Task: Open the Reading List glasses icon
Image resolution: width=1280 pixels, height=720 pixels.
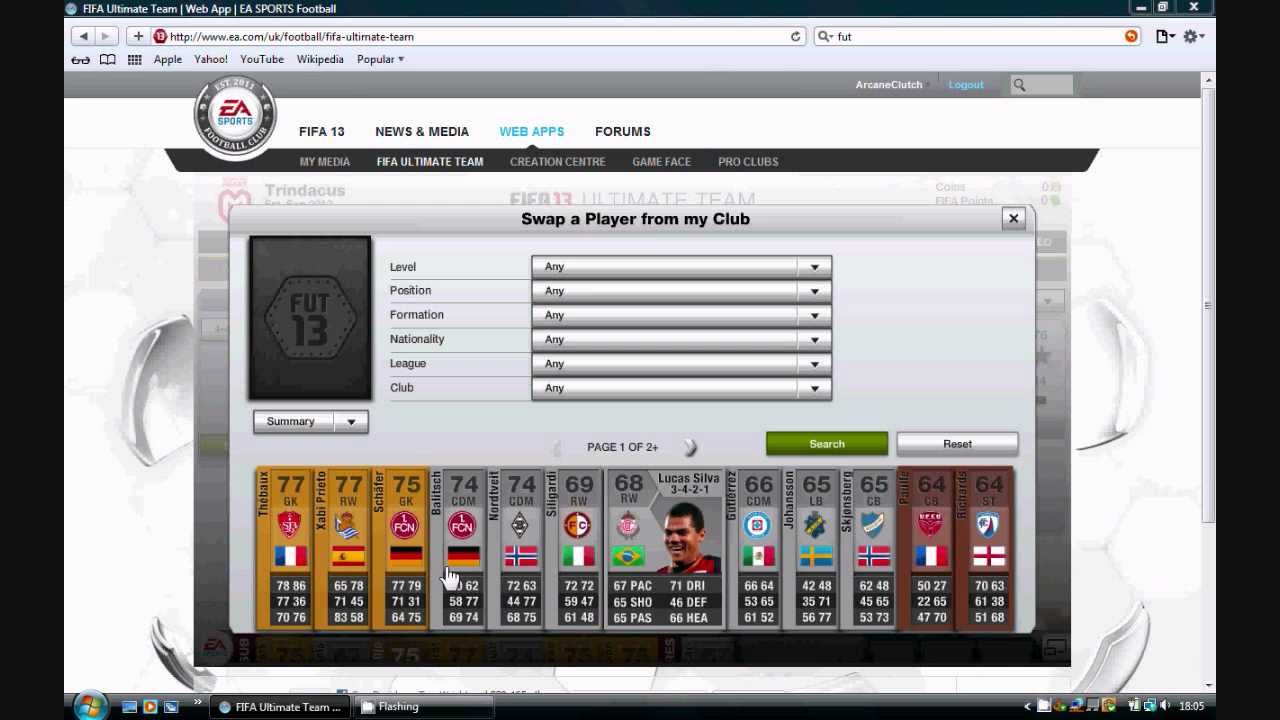Action: click(x=81, y=59)
